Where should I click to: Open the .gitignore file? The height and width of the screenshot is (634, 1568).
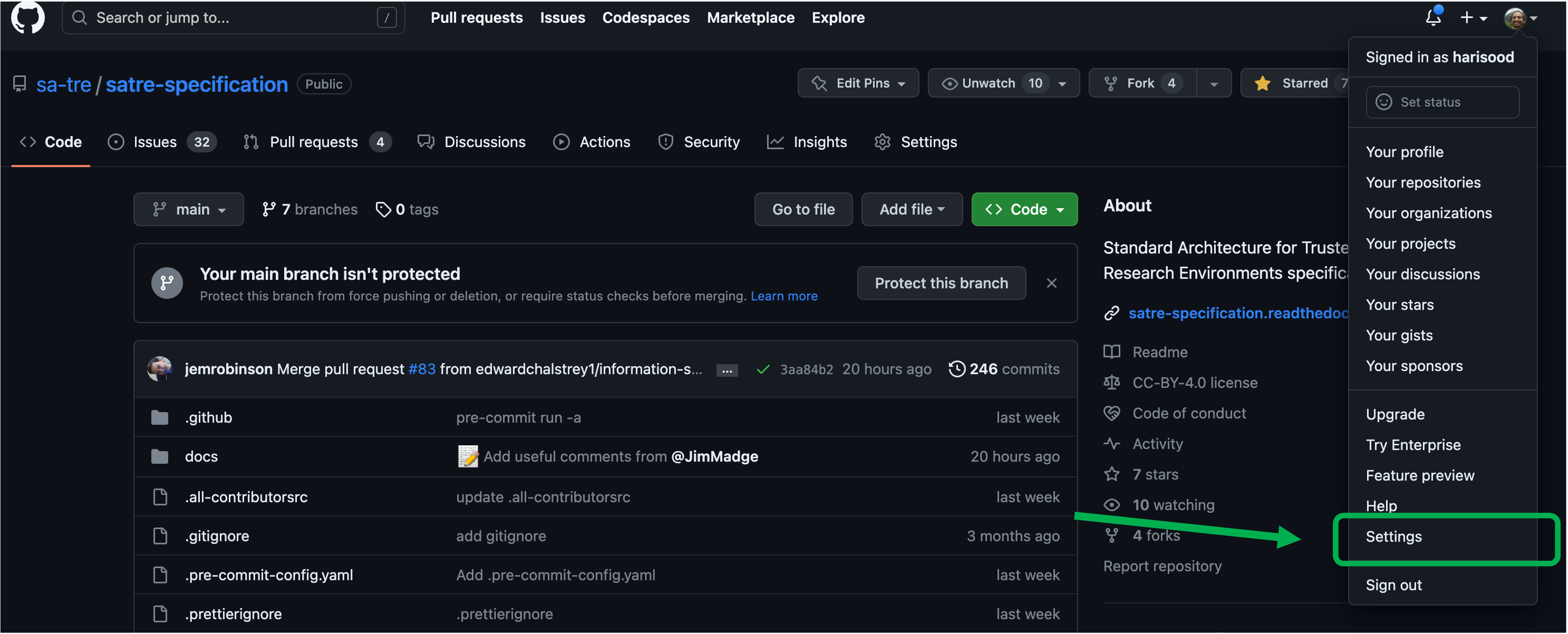pyautogui.click(x=217, y=536)
